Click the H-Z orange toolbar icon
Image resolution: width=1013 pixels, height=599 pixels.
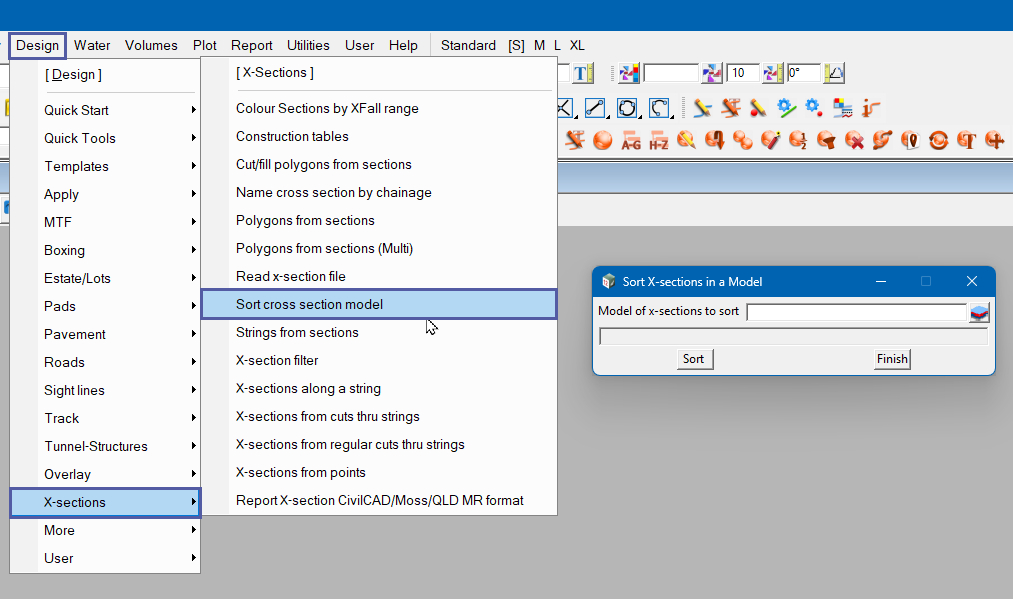pyautogui.click(x=659, y=140)
